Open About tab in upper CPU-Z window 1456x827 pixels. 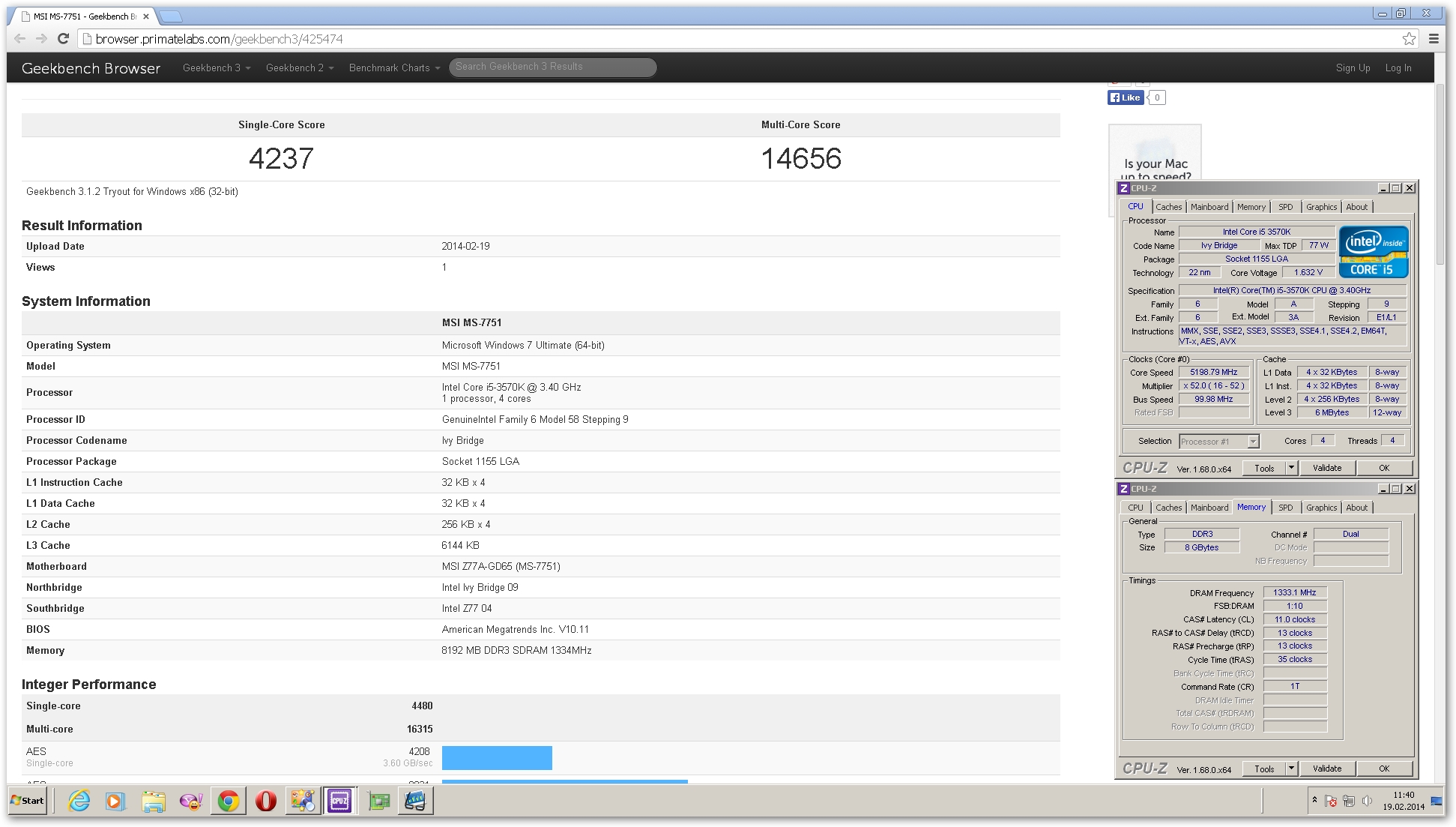coord(1356,207)
